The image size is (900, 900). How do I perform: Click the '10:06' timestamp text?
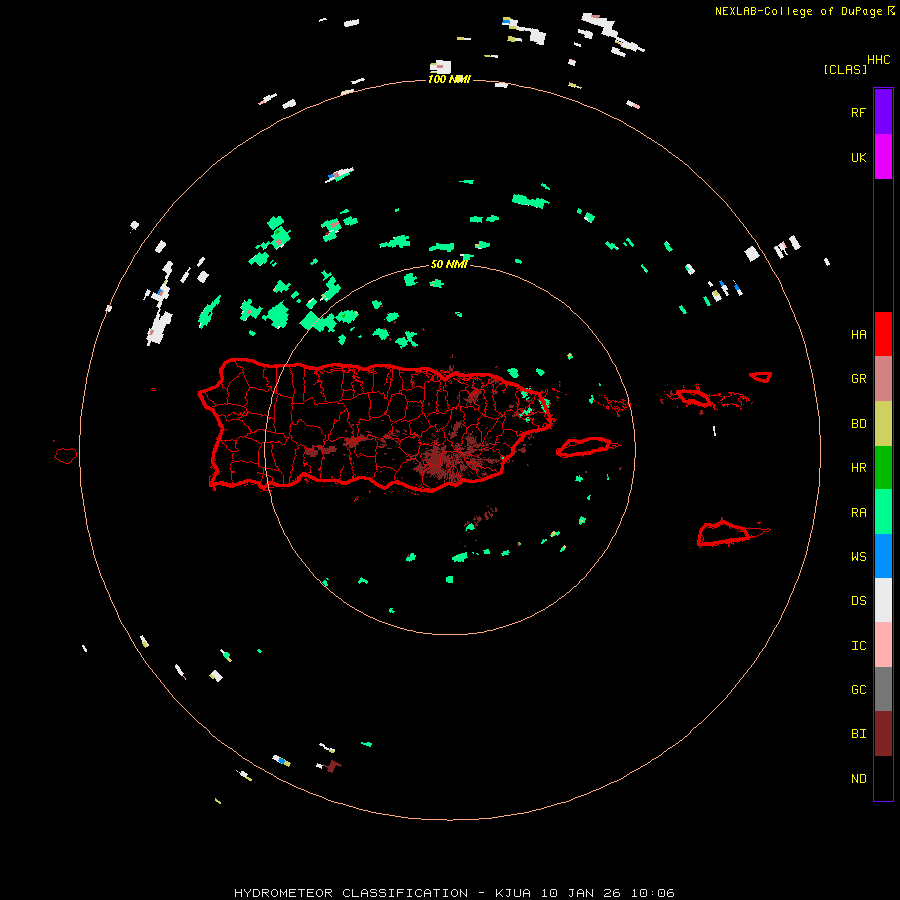pyautogui.click(x=652, y=893)
